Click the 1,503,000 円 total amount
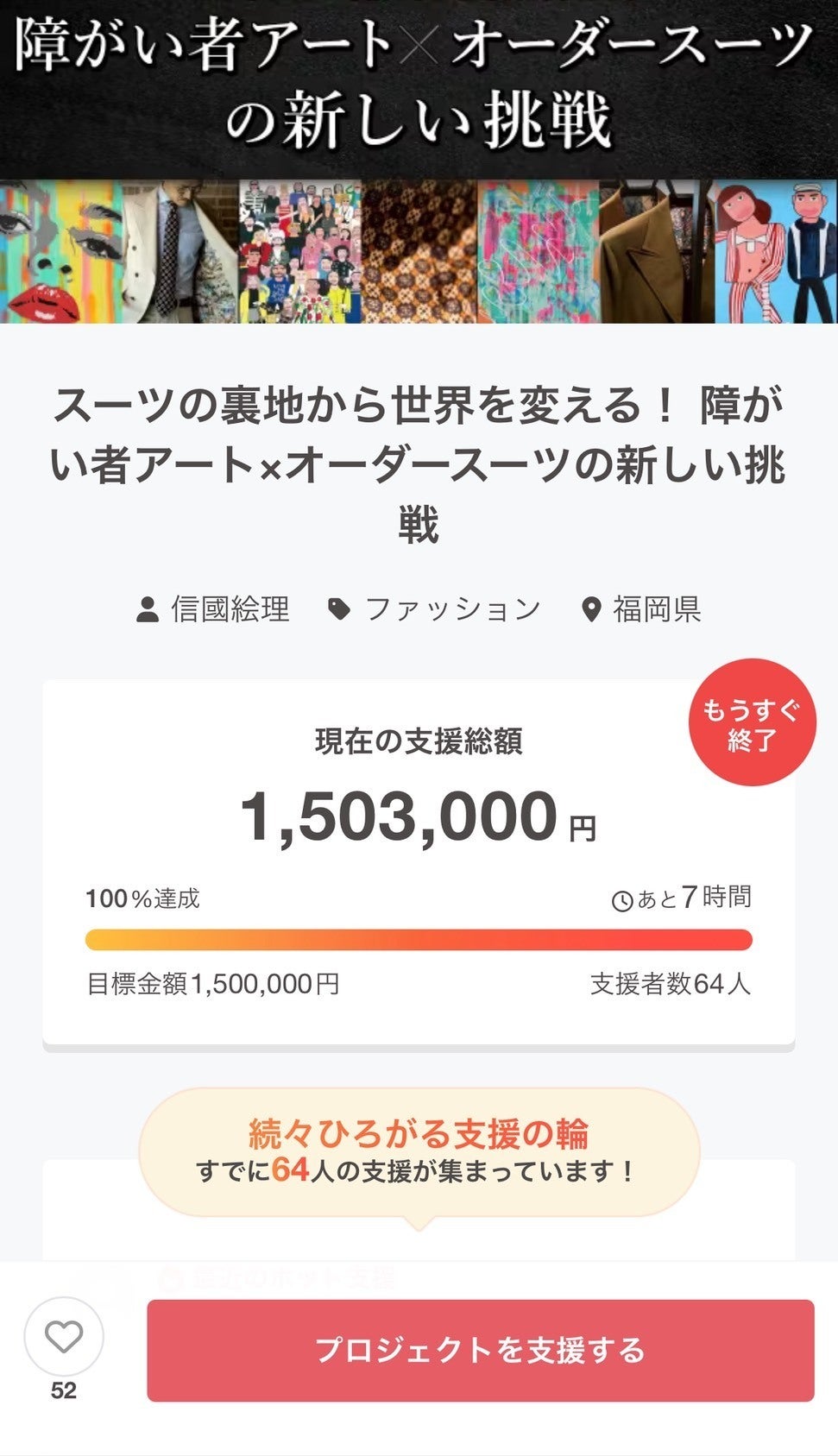 (419, 817)
